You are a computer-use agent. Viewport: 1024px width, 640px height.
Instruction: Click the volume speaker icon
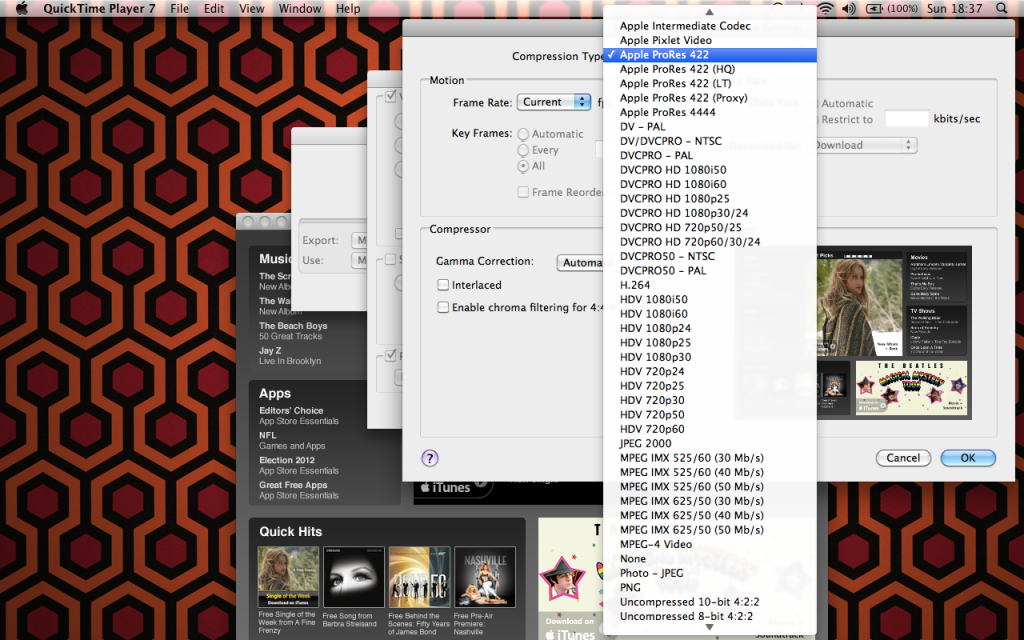pos(849,8)
